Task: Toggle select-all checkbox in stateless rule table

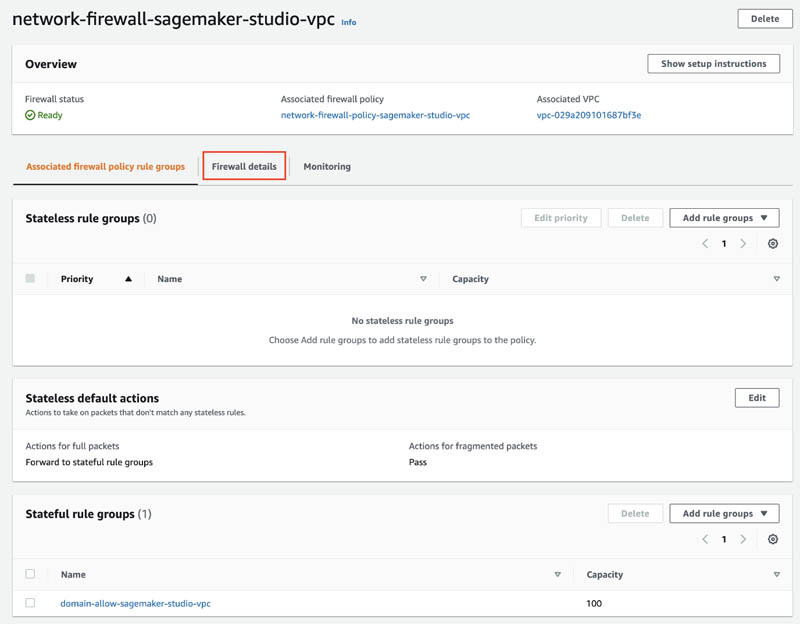Action: click(x=30, y=278)
